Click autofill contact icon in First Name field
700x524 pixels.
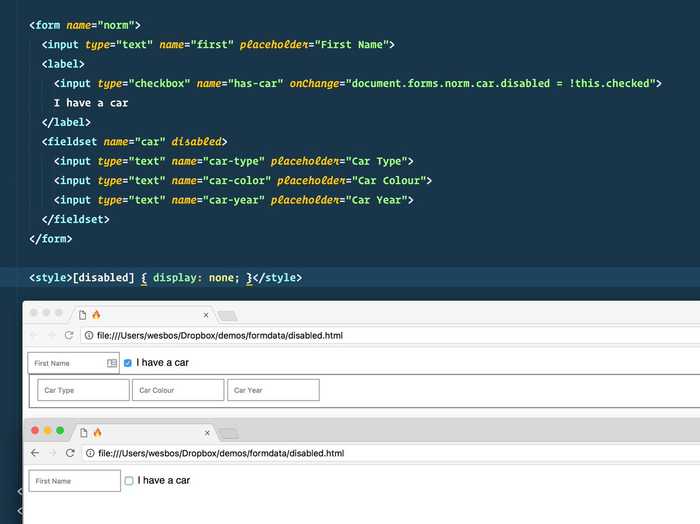pos(112,363)
